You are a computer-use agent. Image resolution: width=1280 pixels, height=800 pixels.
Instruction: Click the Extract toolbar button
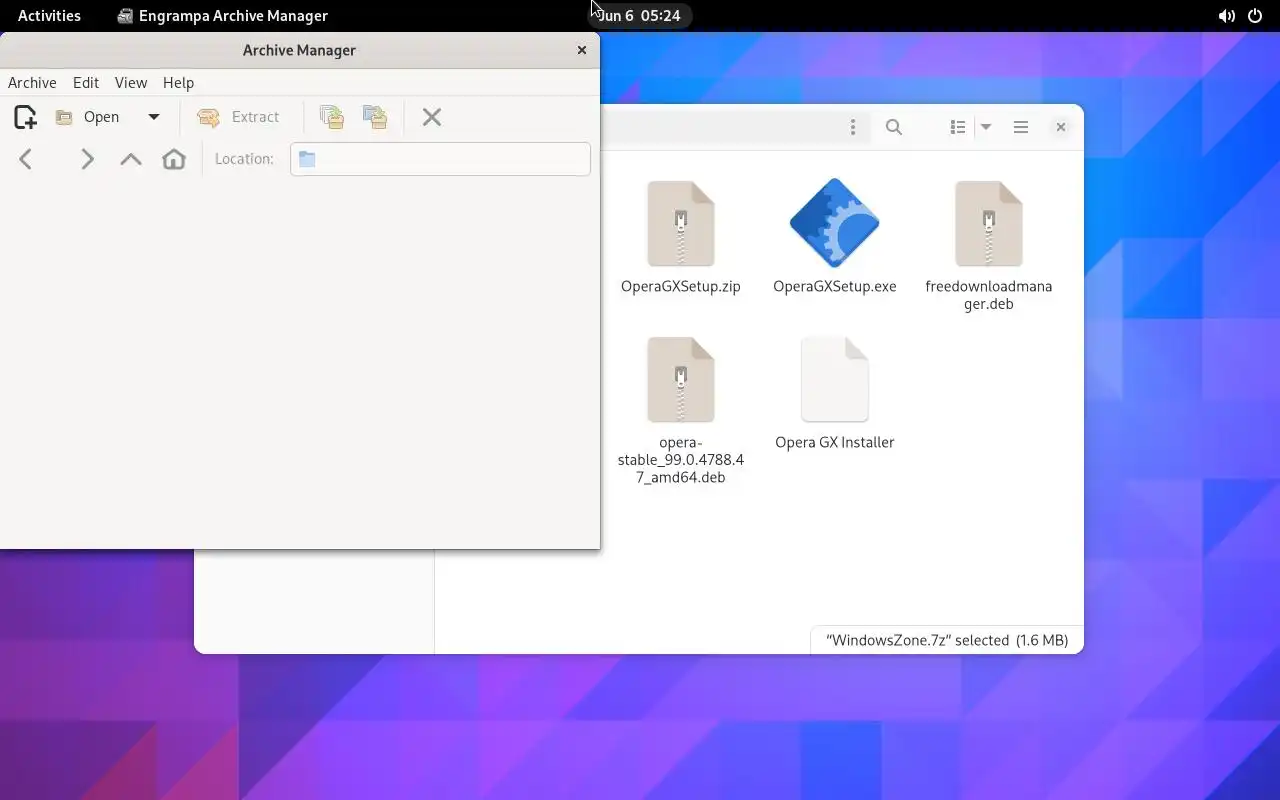click(x=238, y=117)
